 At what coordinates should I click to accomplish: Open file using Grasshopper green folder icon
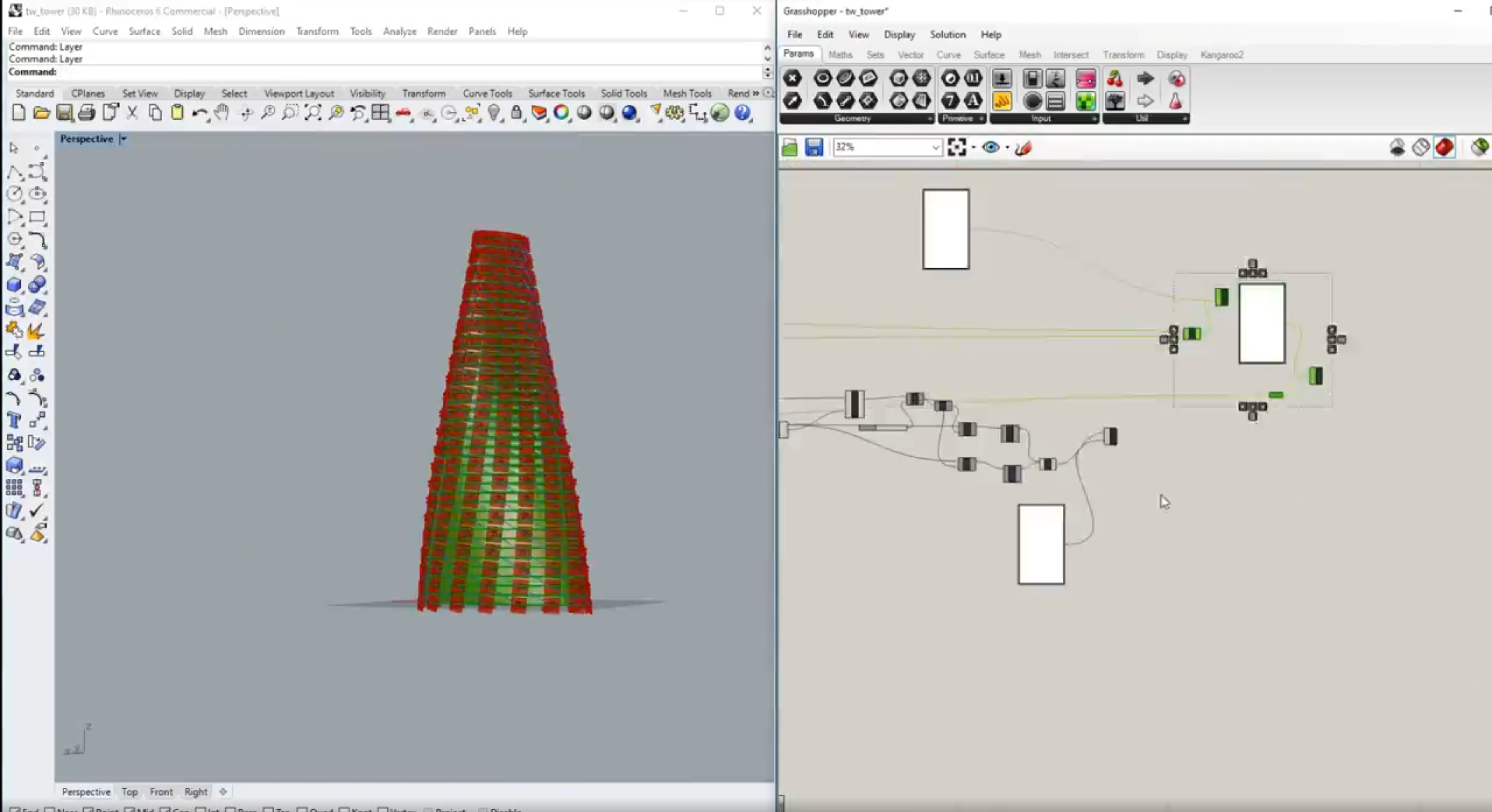[x=790, y=148]
